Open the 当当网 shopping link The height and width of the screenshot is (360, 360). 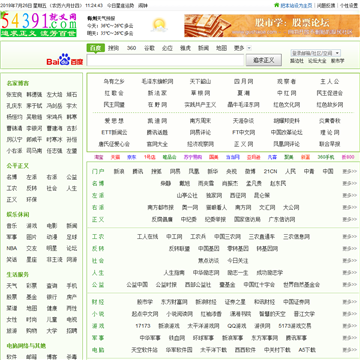(233, 157)
